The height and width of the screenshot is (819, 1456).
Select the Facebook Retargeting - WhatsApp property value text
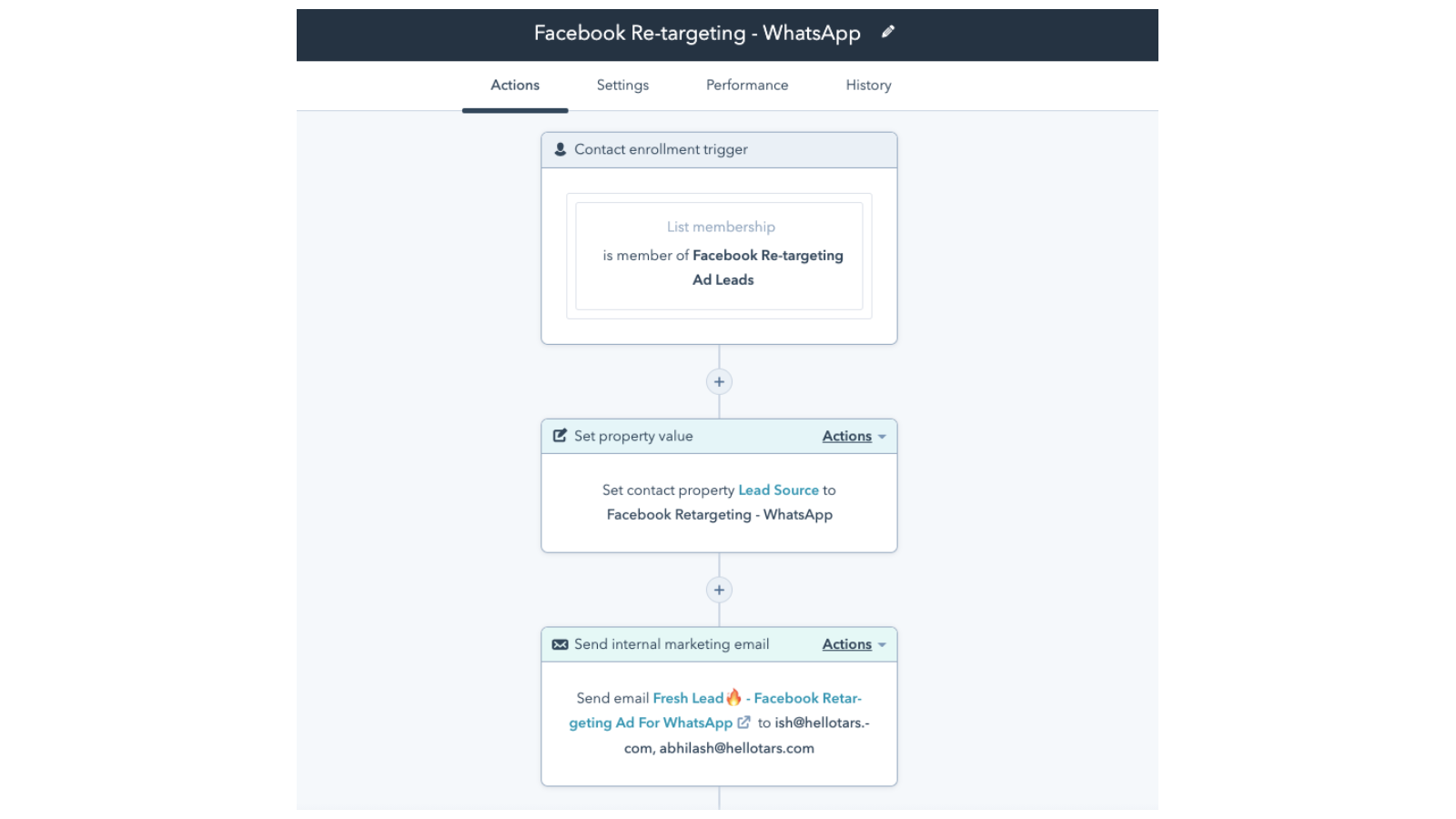click(719, 514)
